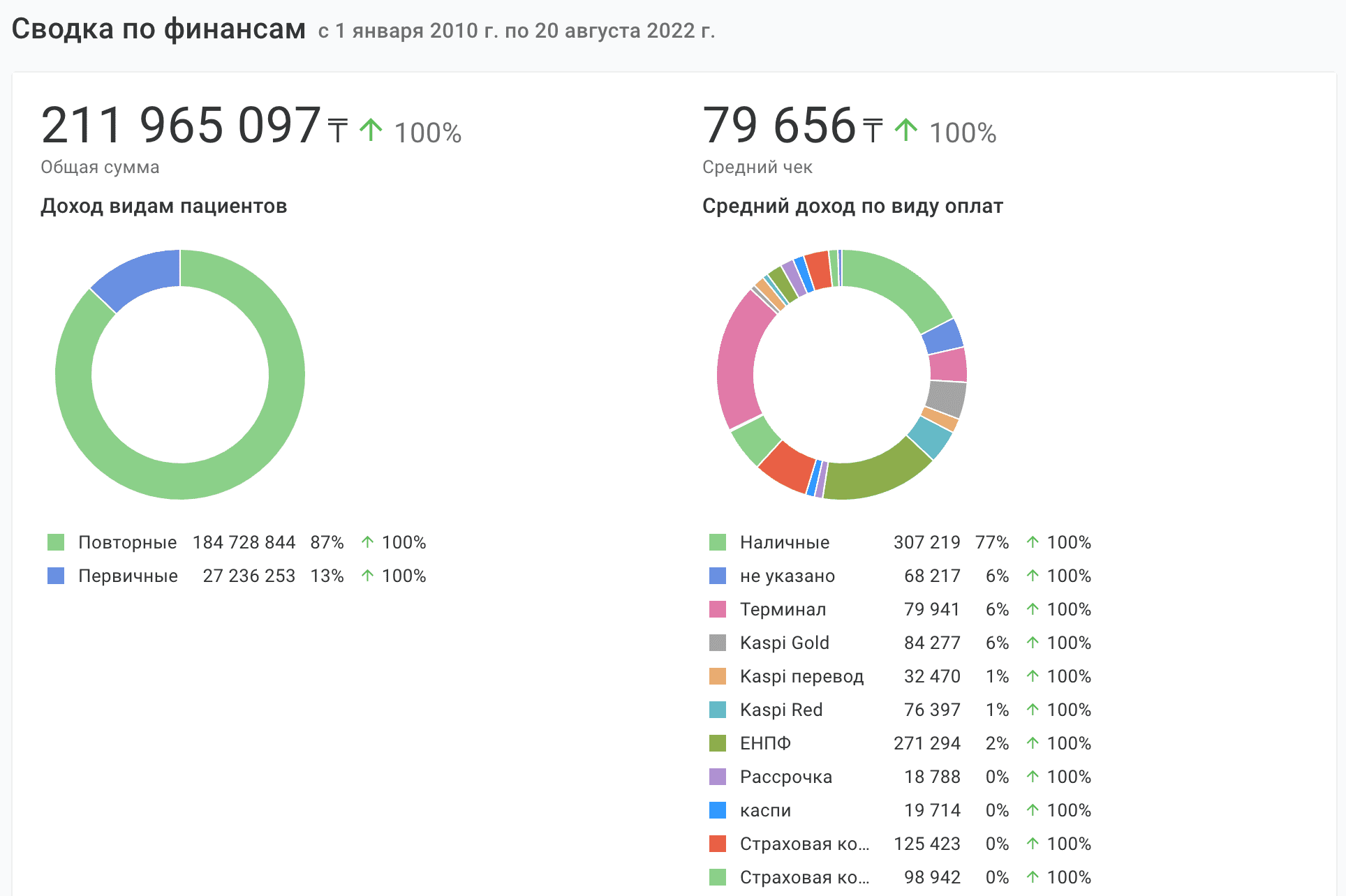Click the green Повторные legend swatch
Image resolution: width=1346 pixels, height=896 pixels.
click(56, 542)
